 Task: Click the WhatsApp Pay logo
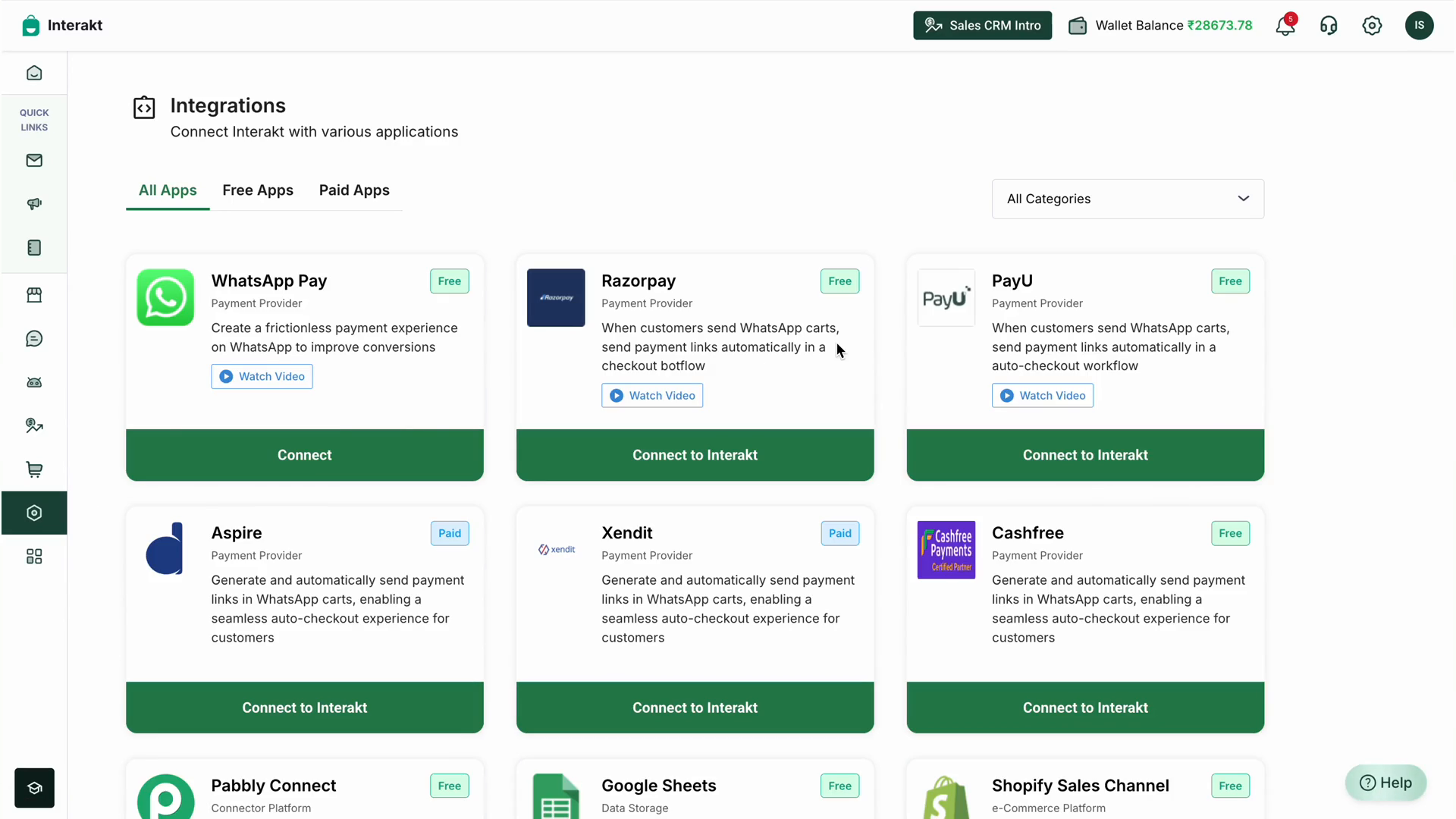[165, 297]
